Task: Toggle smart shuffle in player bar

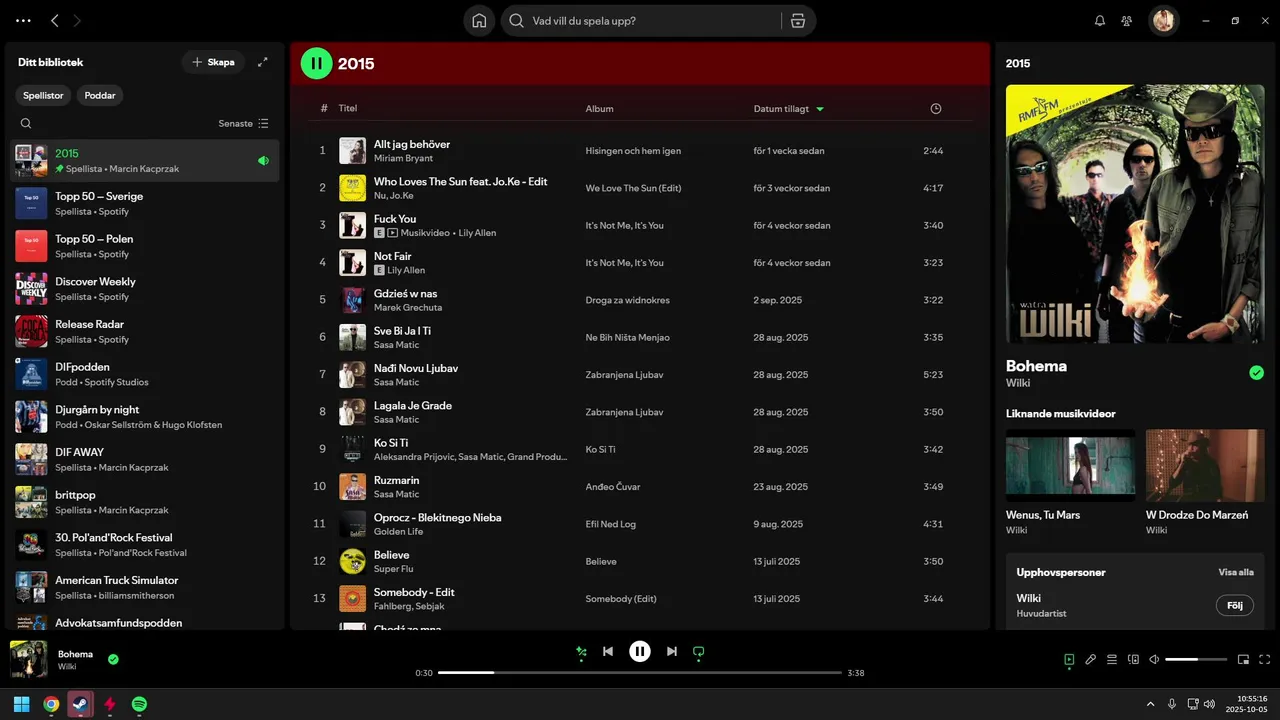Action: tap(580, 652)
